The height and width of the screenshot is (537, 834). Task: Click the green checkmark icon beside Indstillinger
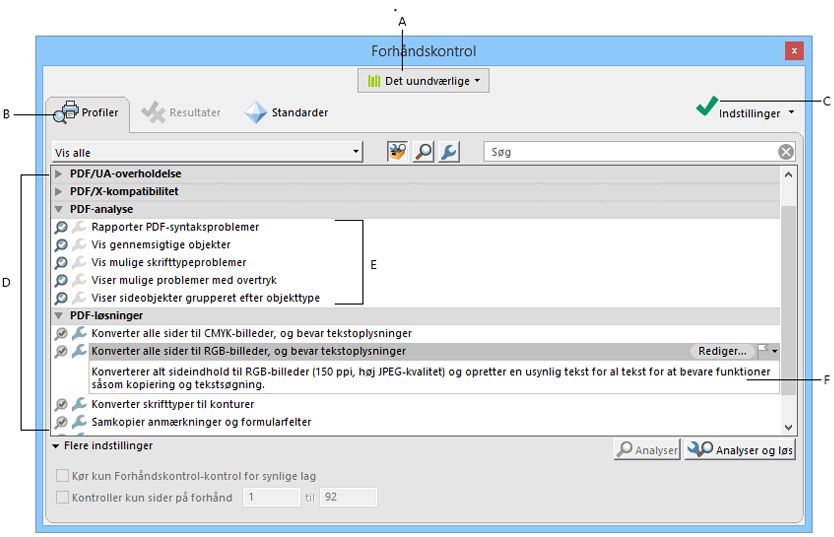[706, 106]
